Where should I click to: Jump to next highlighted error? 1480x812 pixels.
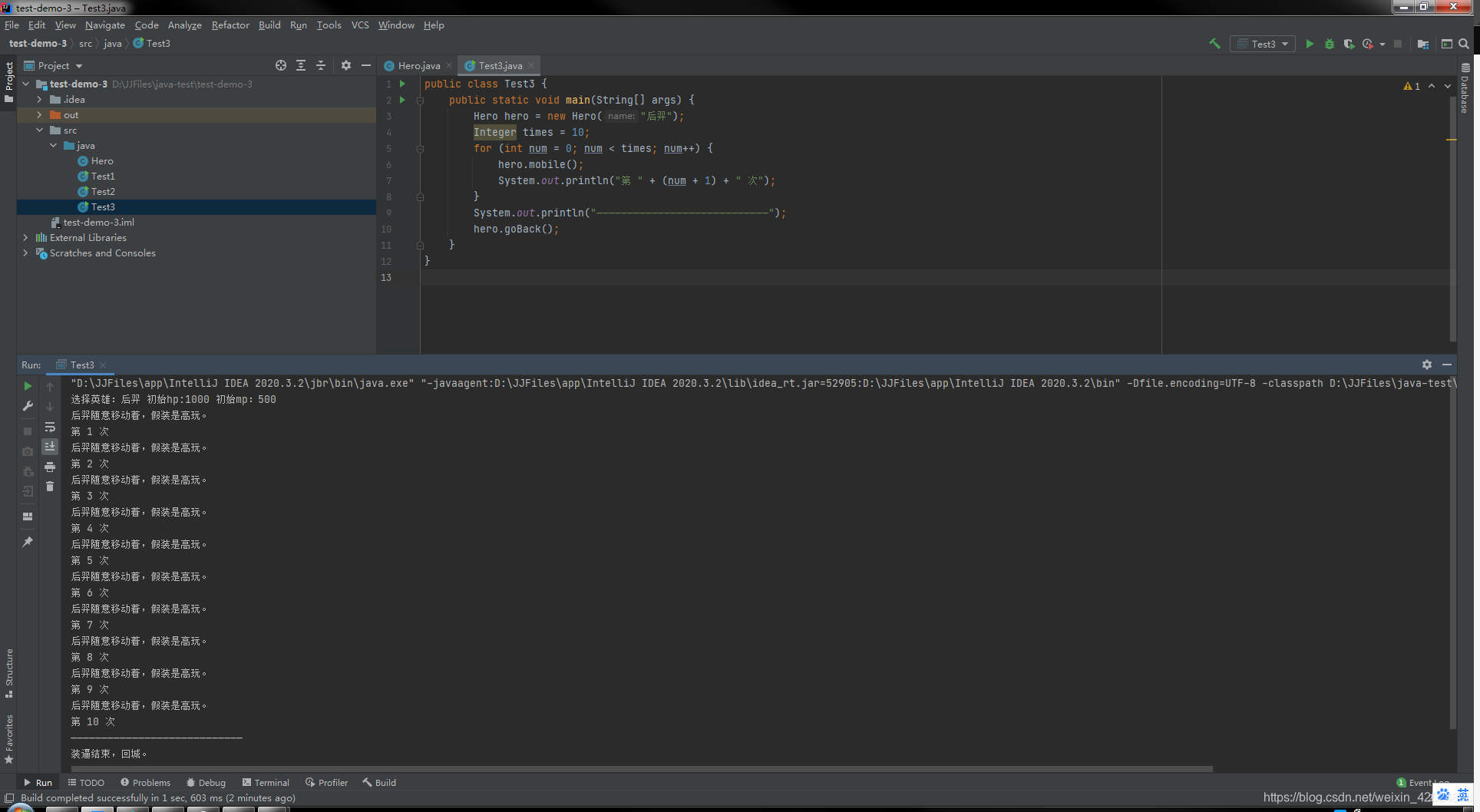[x=1448, y=86]
